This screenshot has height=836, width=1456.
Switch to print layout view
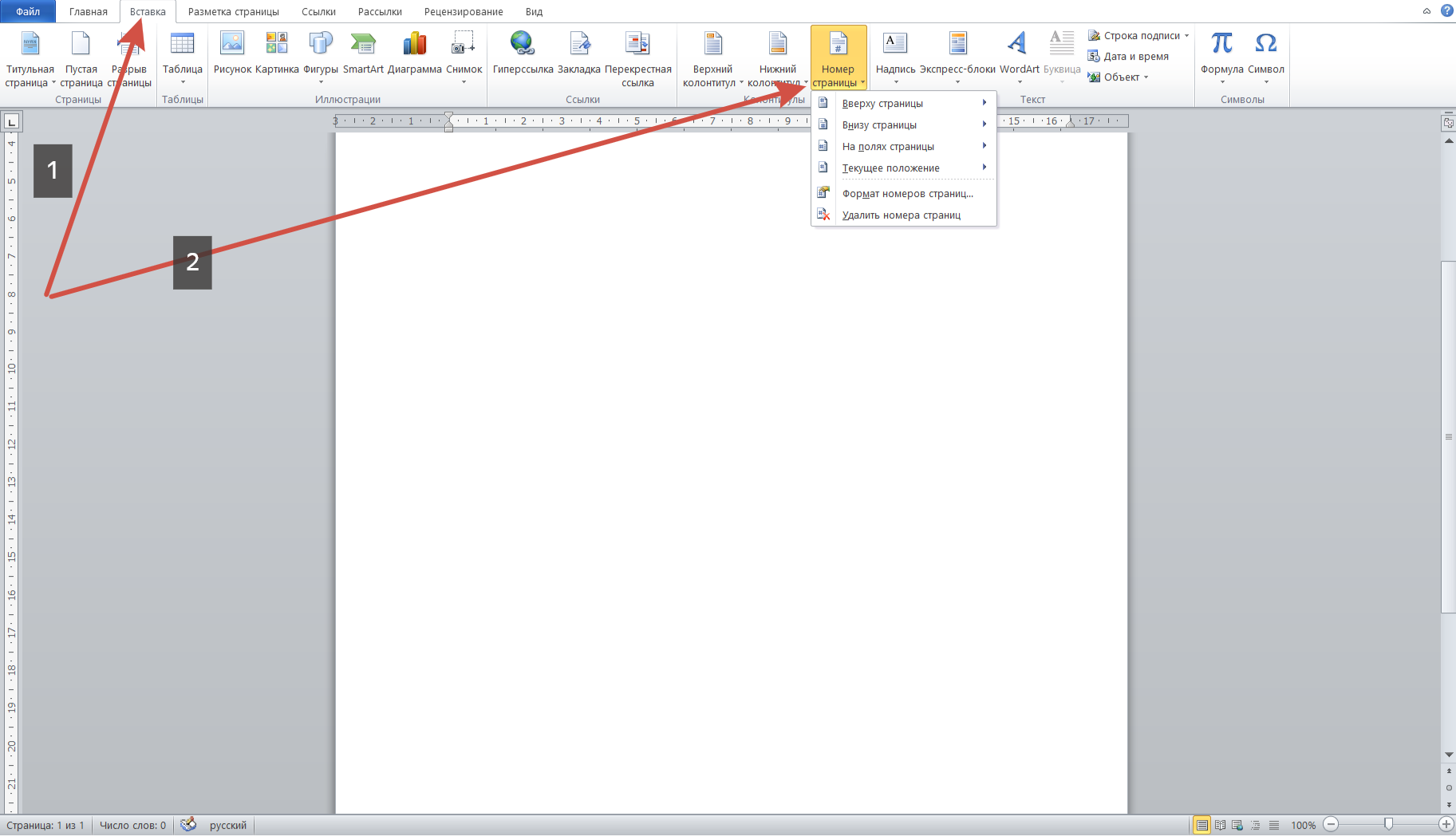tap(1201, 825)
